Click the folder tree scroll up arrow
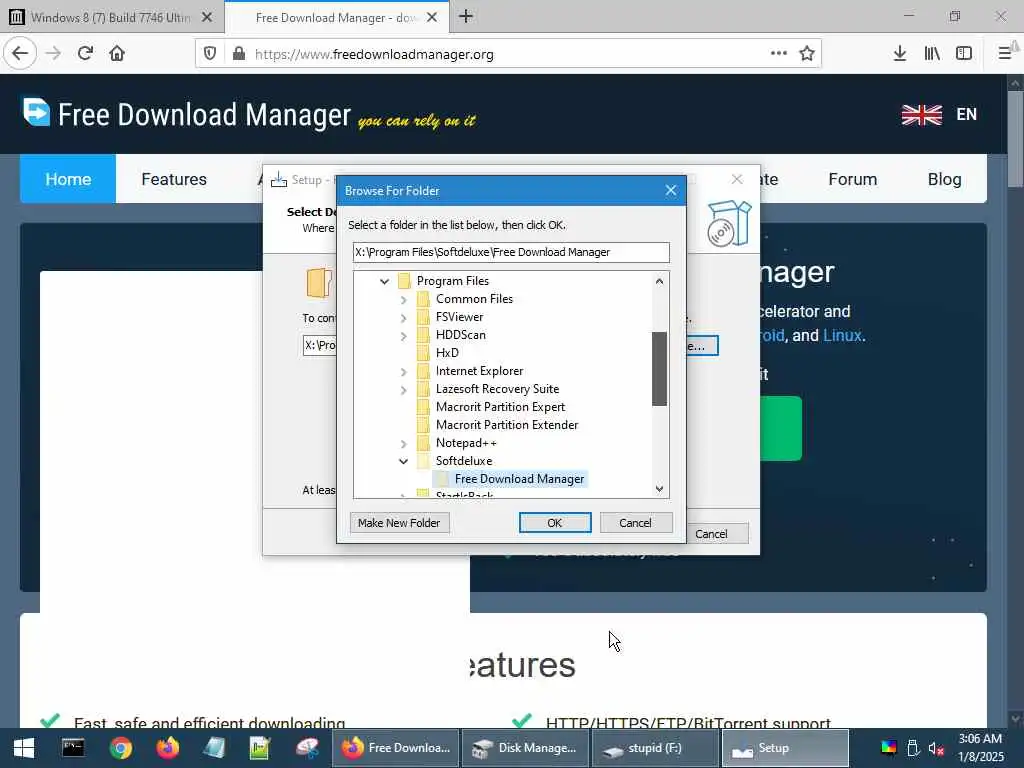This screenshot has width=1024, height=768. coord(659,281)
